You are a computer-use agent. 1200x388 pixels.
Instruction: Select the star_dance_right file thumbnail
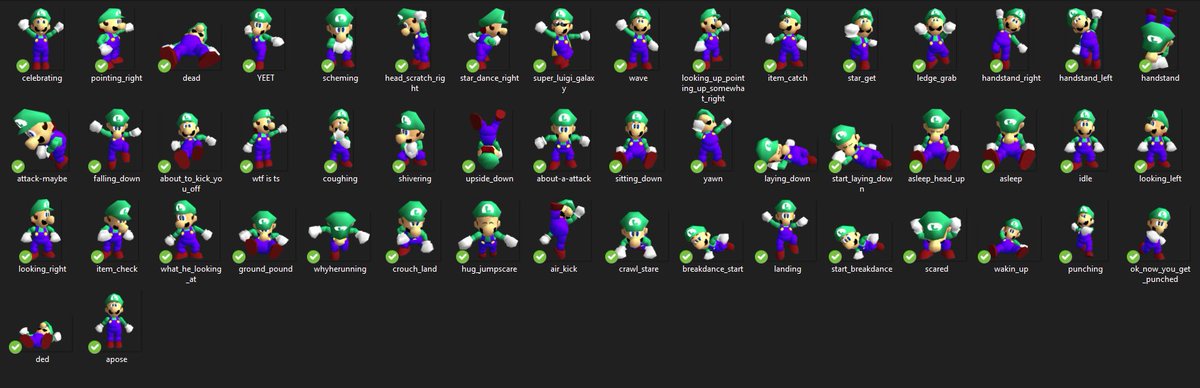(490, 39)
